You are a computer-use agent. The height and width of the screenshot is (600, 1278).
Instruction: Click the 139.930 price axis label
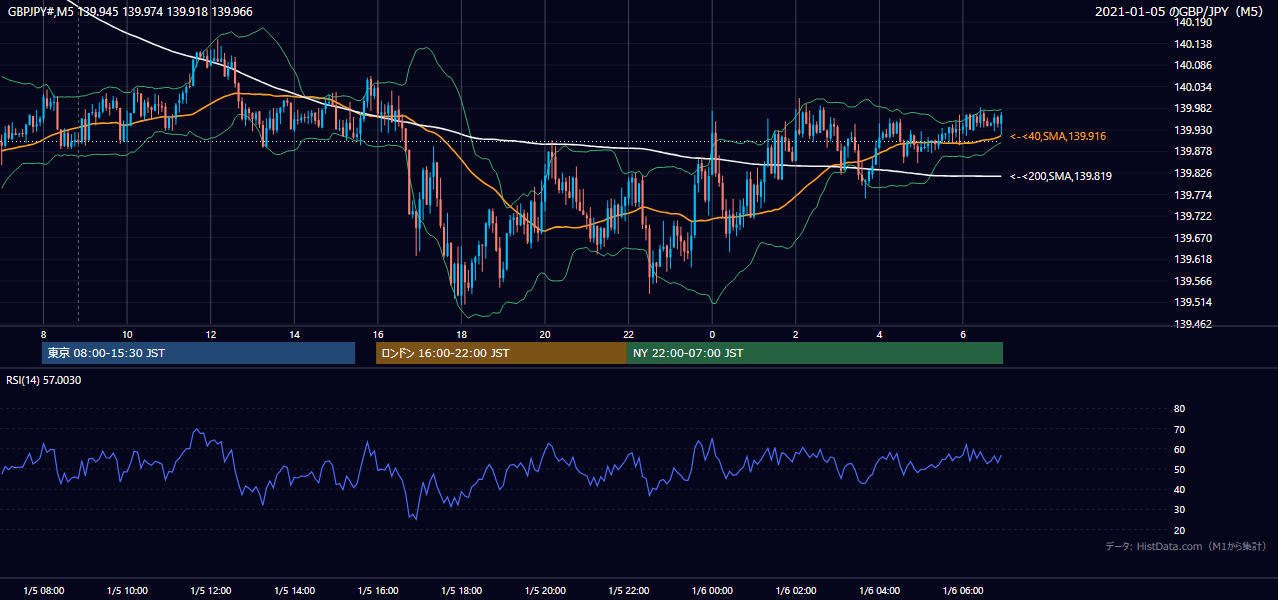tap(1194, 130)
